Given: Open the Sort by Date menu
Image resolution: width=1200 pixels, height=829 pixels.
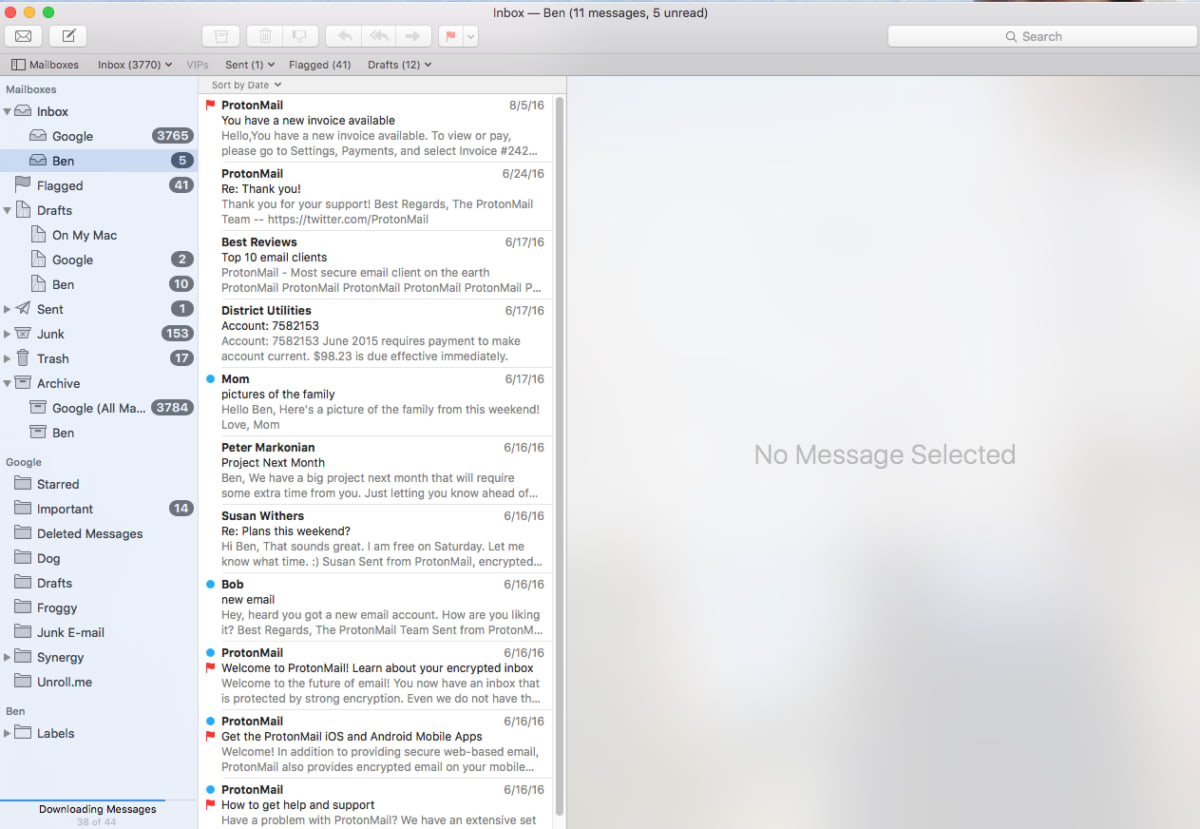Looking at the screenshot, I should coord(243,85).
